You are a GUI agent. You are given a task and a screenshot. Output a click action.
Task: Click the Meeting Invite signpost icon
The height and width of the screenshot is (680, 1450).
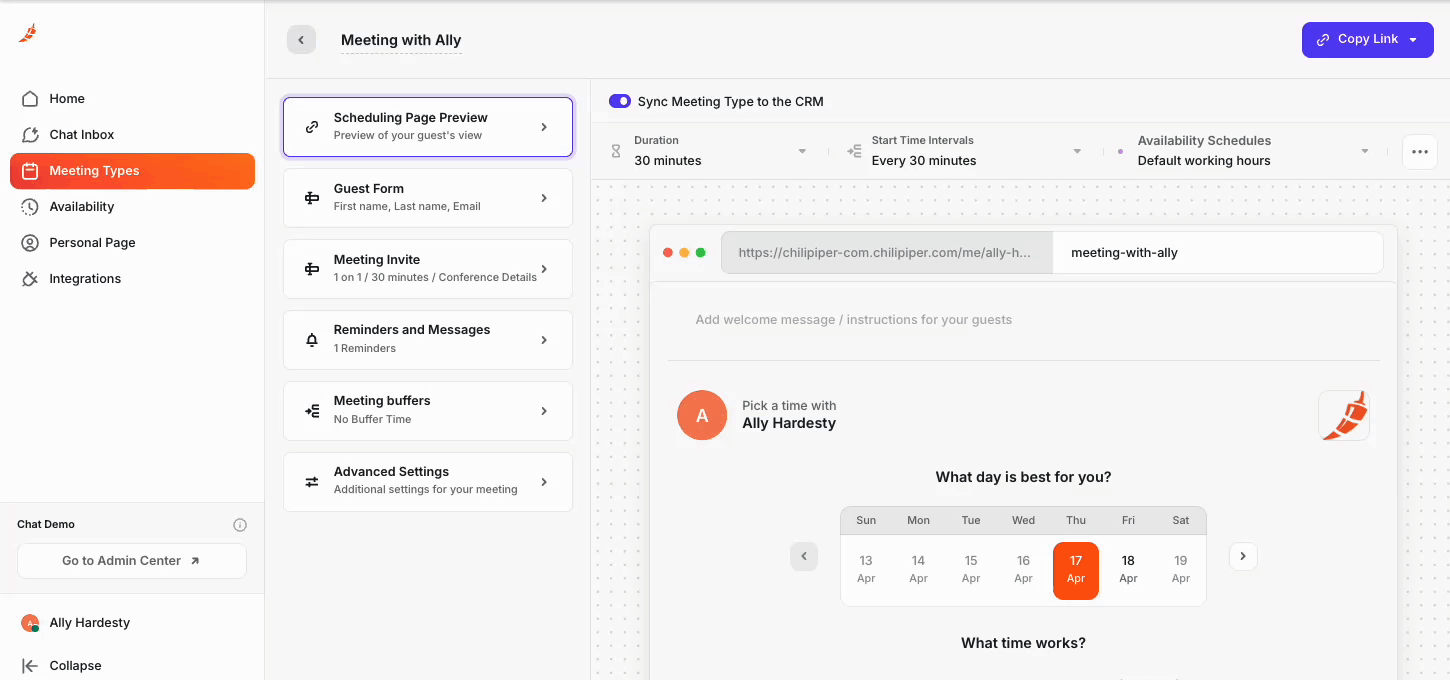click(312, 269)
